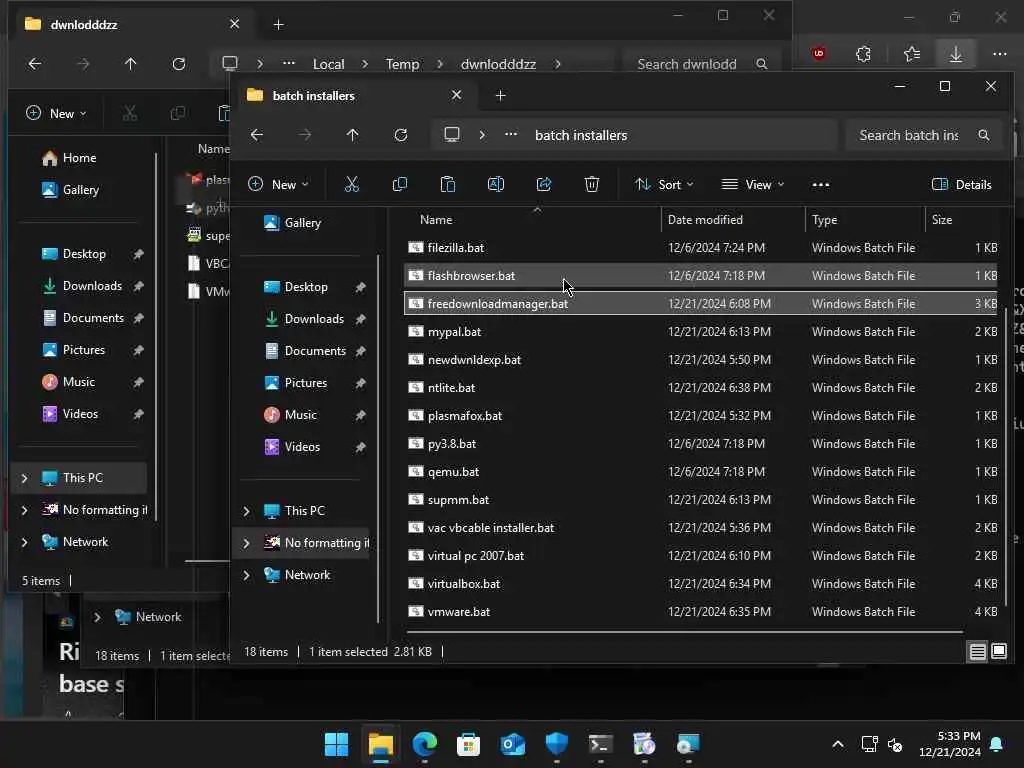Click New button in dwnlodddzz window
The height and width of the screenshot is (768, 1024).
[x=56, y=113]
